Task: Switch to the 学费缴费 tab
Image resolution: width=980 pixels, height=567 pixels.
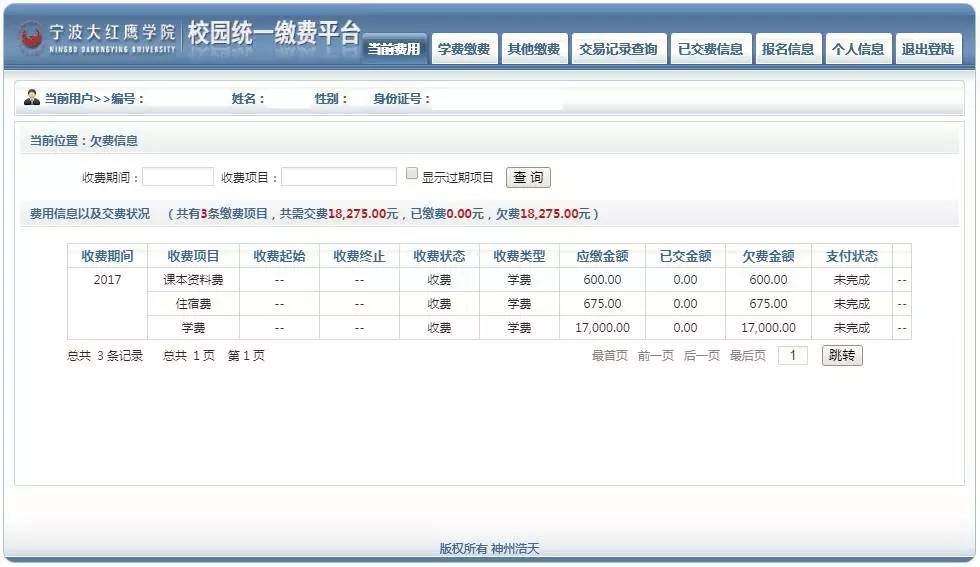Action: coord(464,49)
